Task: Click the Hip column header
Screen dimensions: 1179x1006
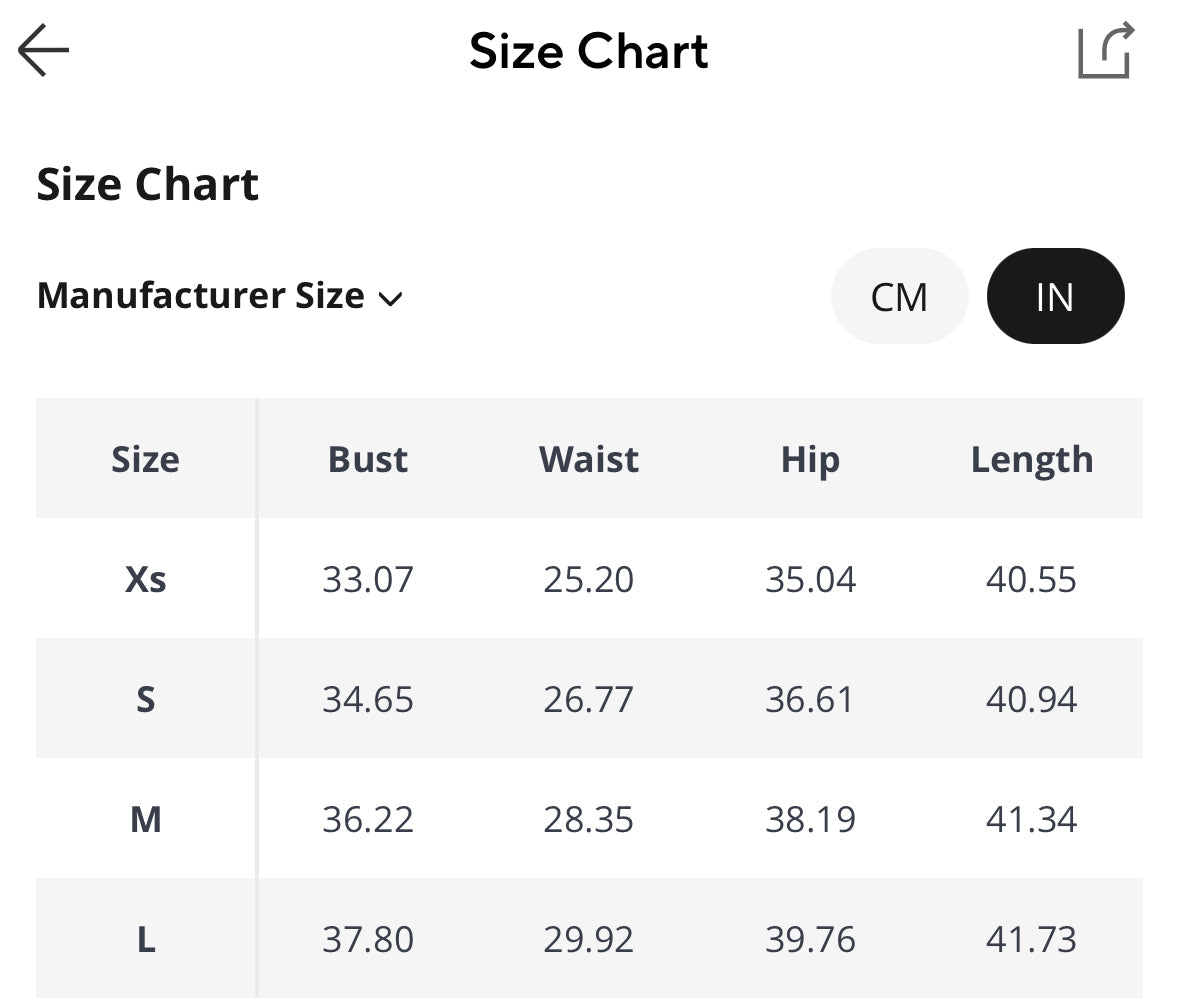Action: tap(810, 459)
